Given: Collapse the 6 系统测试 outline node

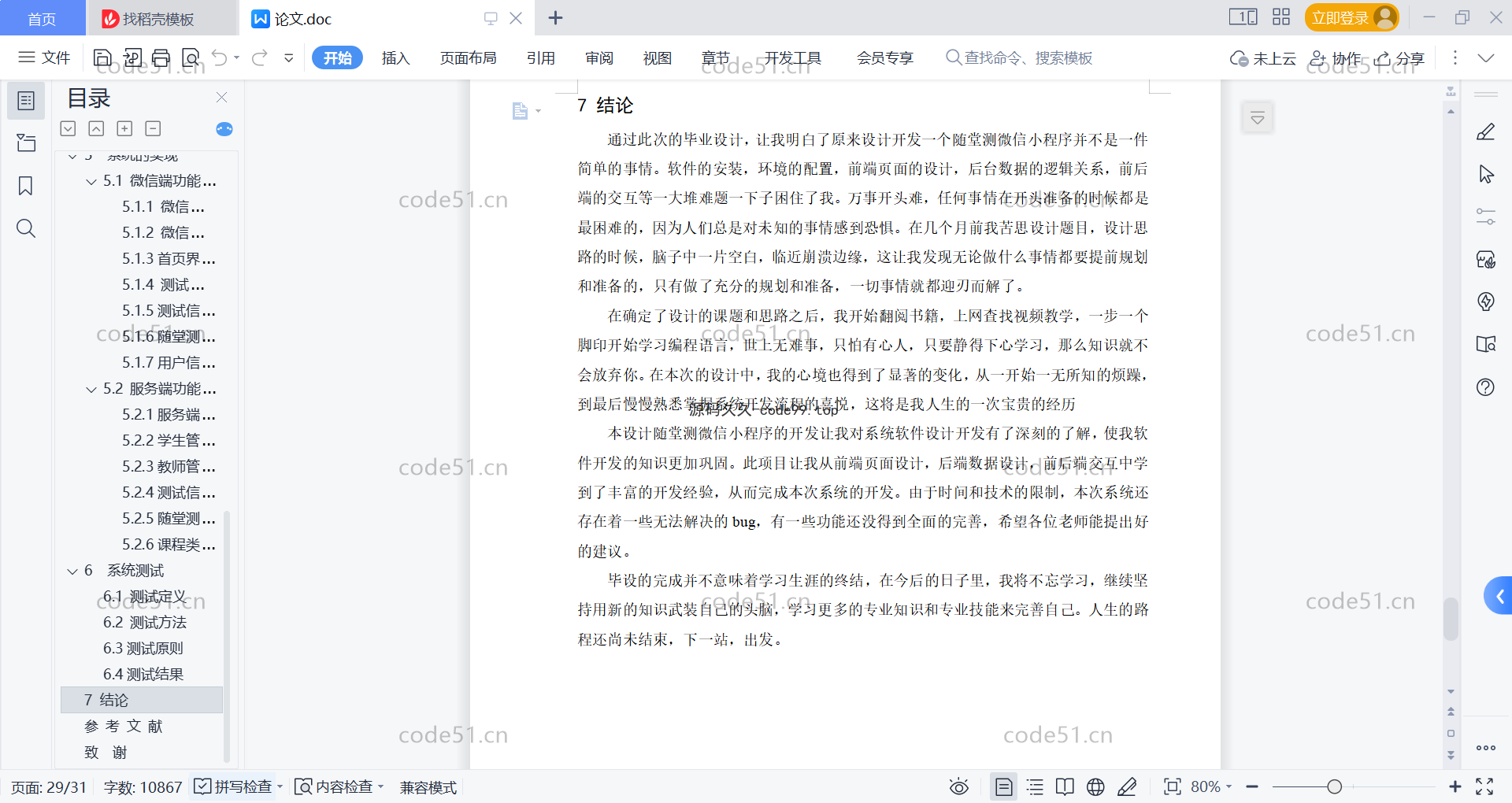Looking at the screenshot, I should click(72, 572).
